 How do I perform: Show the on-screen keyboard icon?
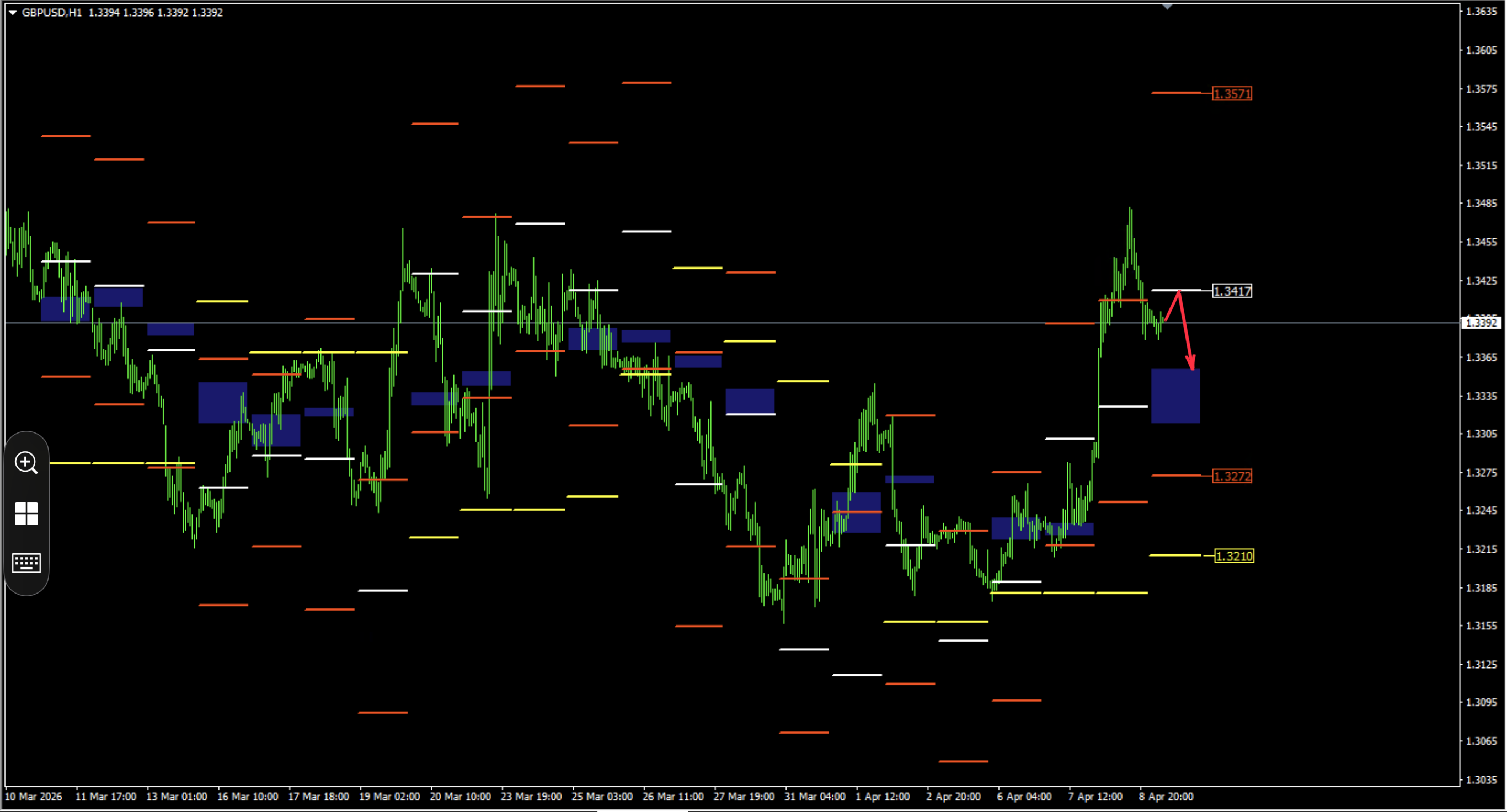pos(26,563)
